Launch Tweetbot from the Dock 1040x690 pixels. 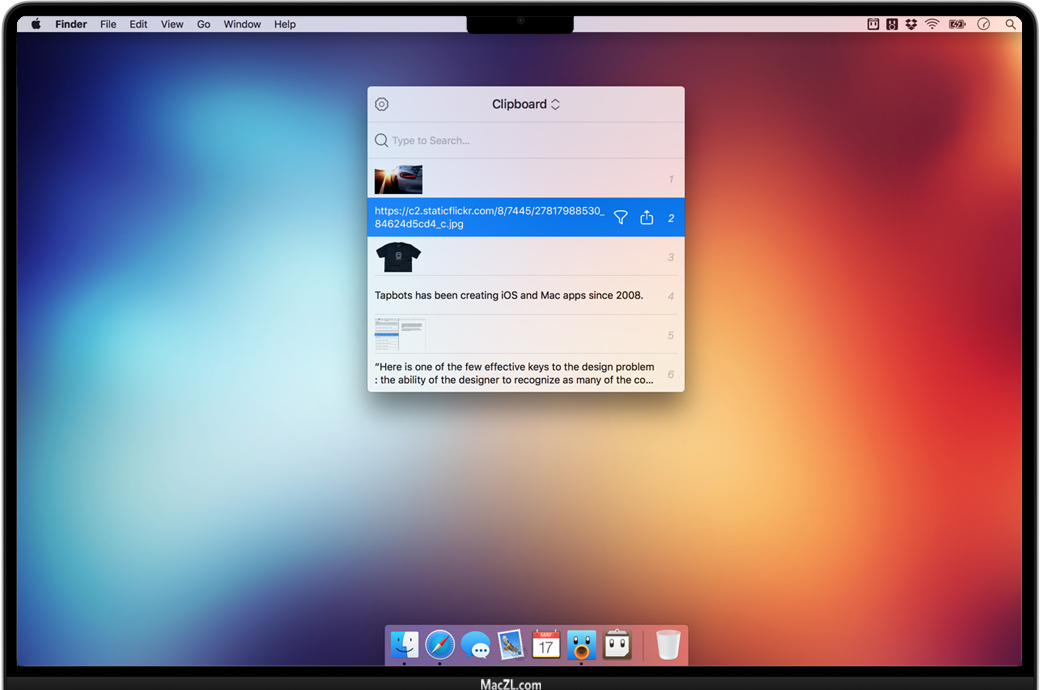coord(581,645)
